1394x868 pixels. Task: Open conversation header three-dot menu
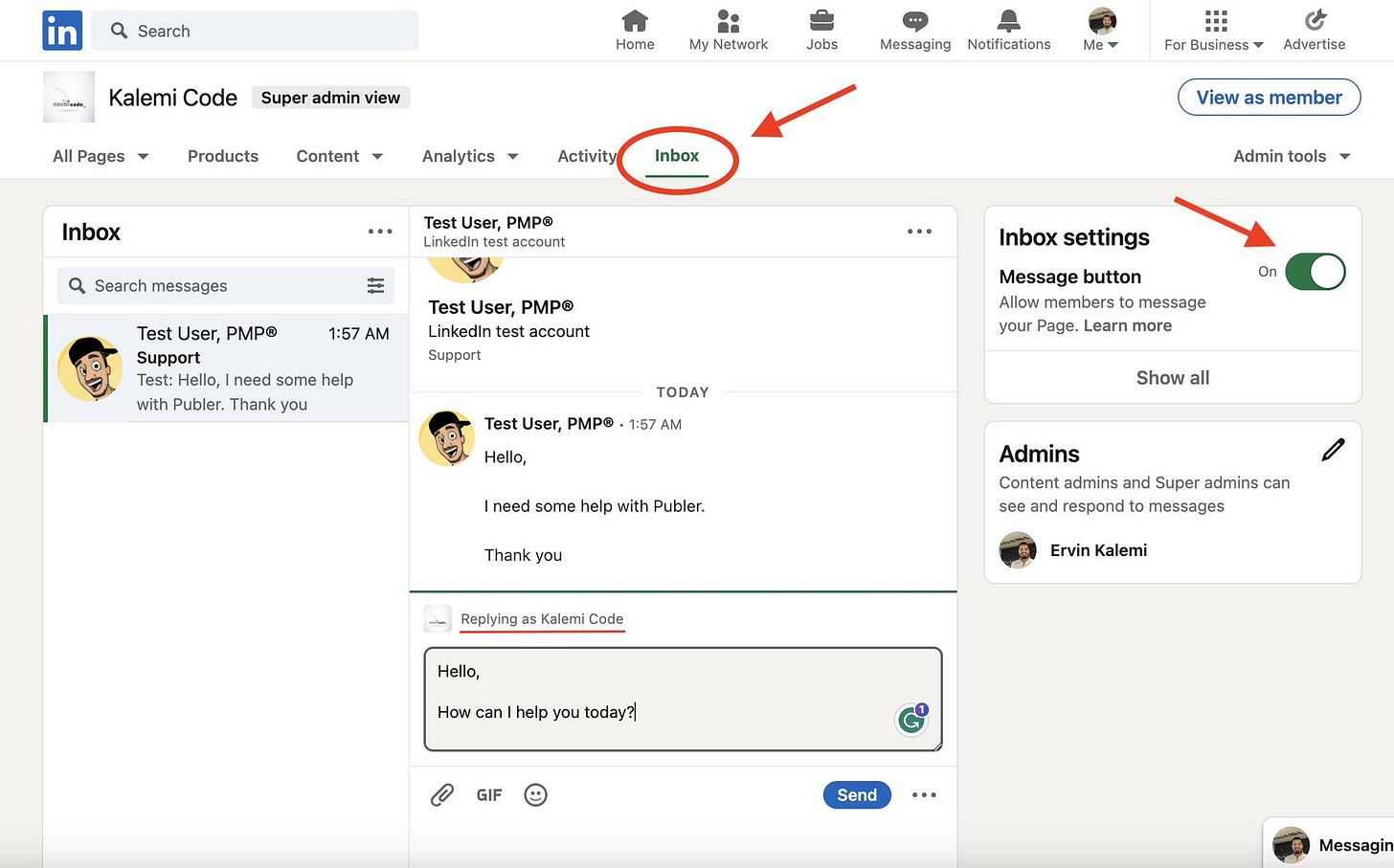point(919,232)
